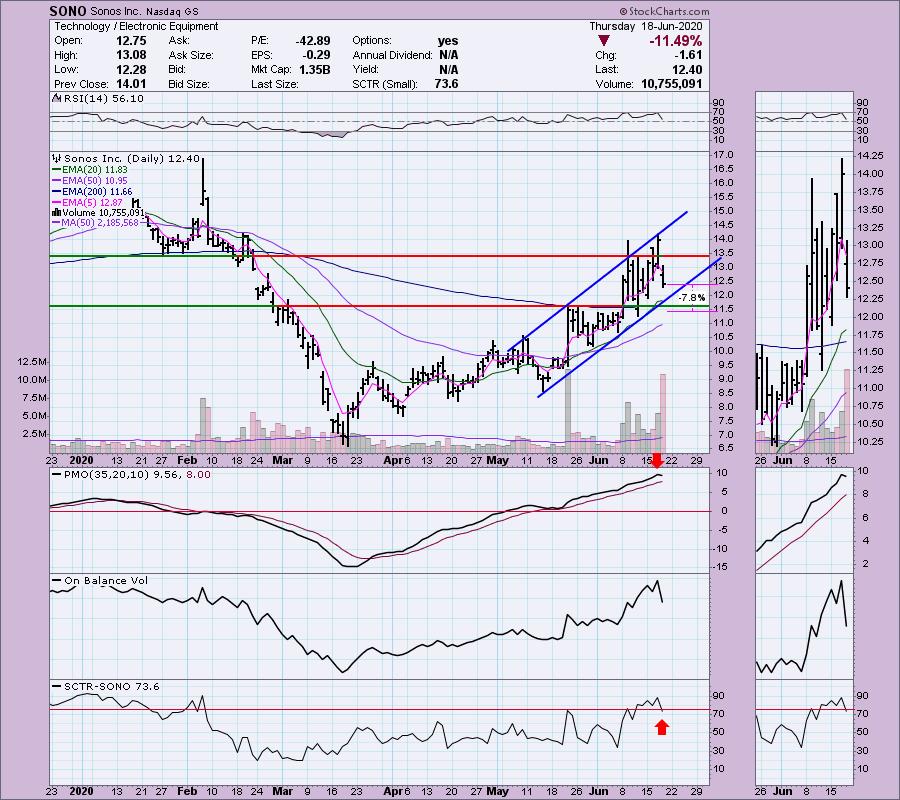The height and width of the screenshot is (800, 900).
Task: Click the company name Sonos Inc.
Action: pyautogui.click(x=117, y=11)
